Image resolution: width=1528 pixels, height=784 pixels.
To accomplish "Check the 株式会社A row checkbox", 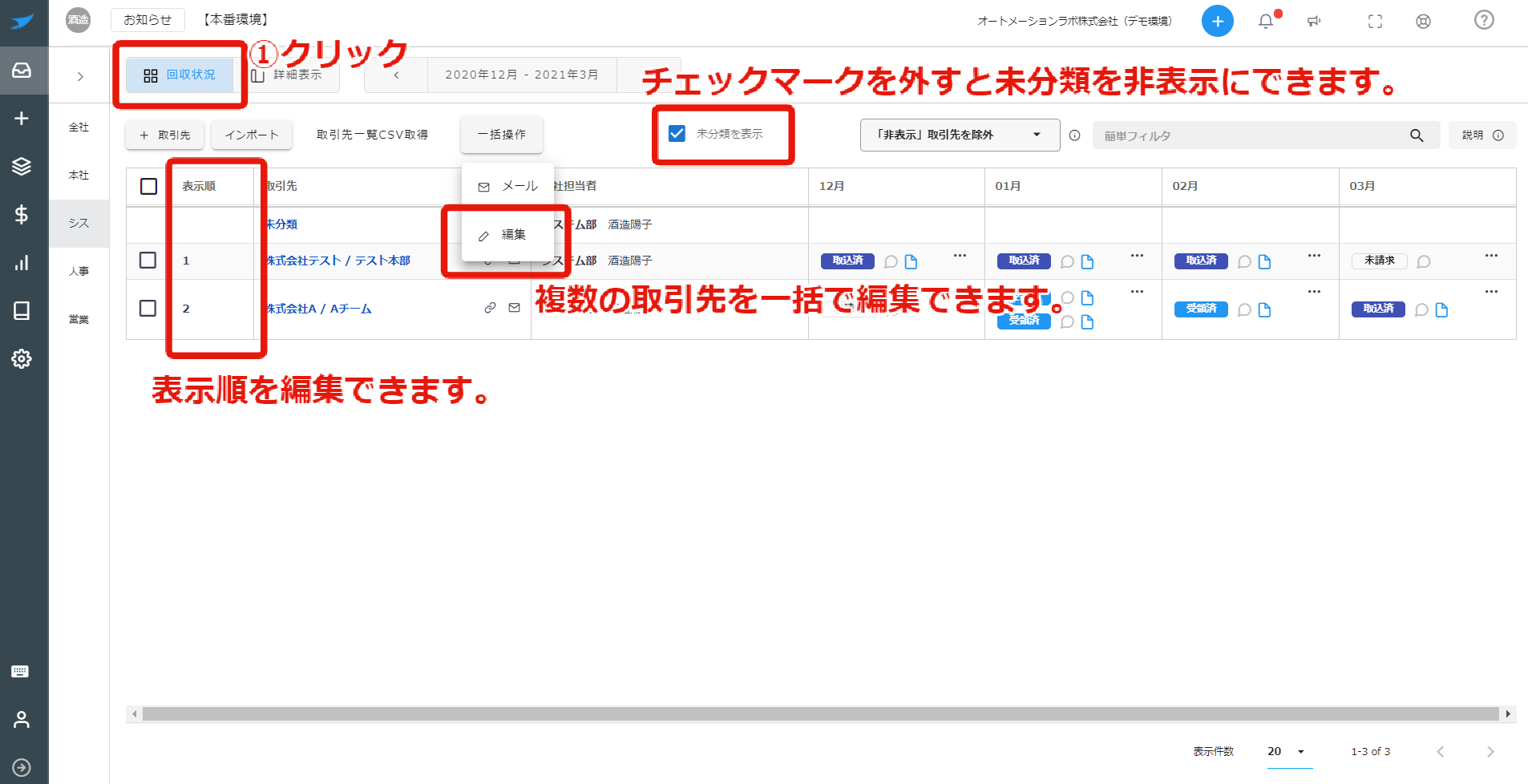I will pos(148,308).
